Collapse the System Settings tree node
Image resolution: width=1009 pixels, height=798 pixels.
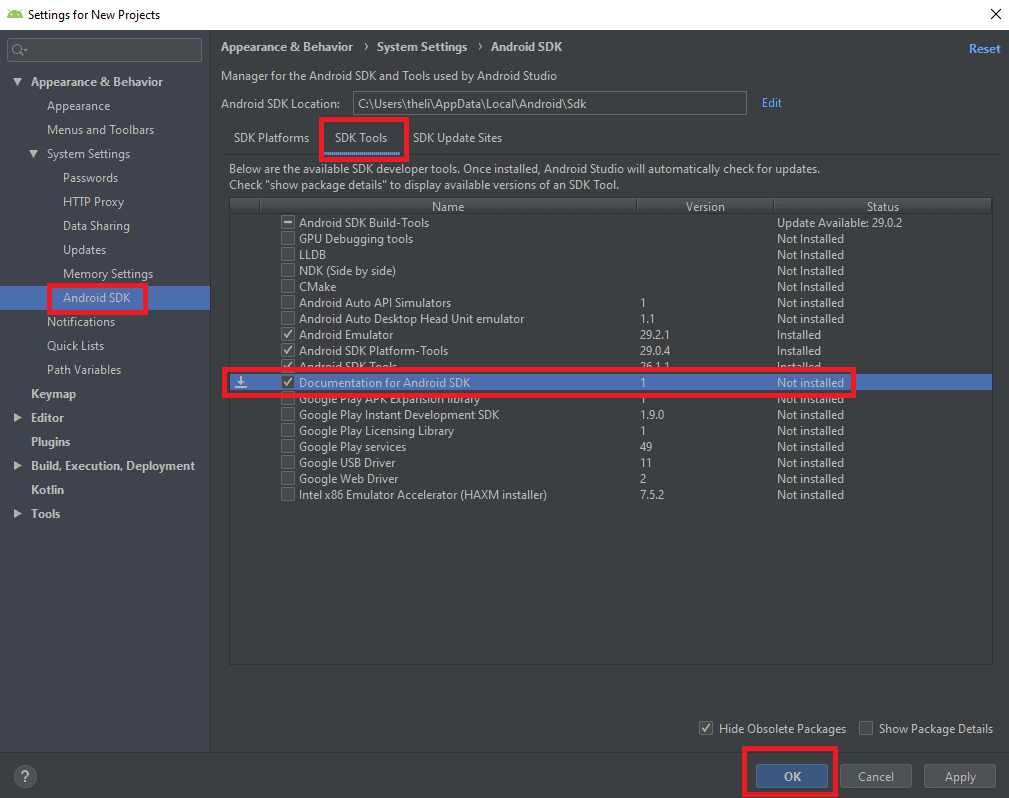tap(34, 154)
